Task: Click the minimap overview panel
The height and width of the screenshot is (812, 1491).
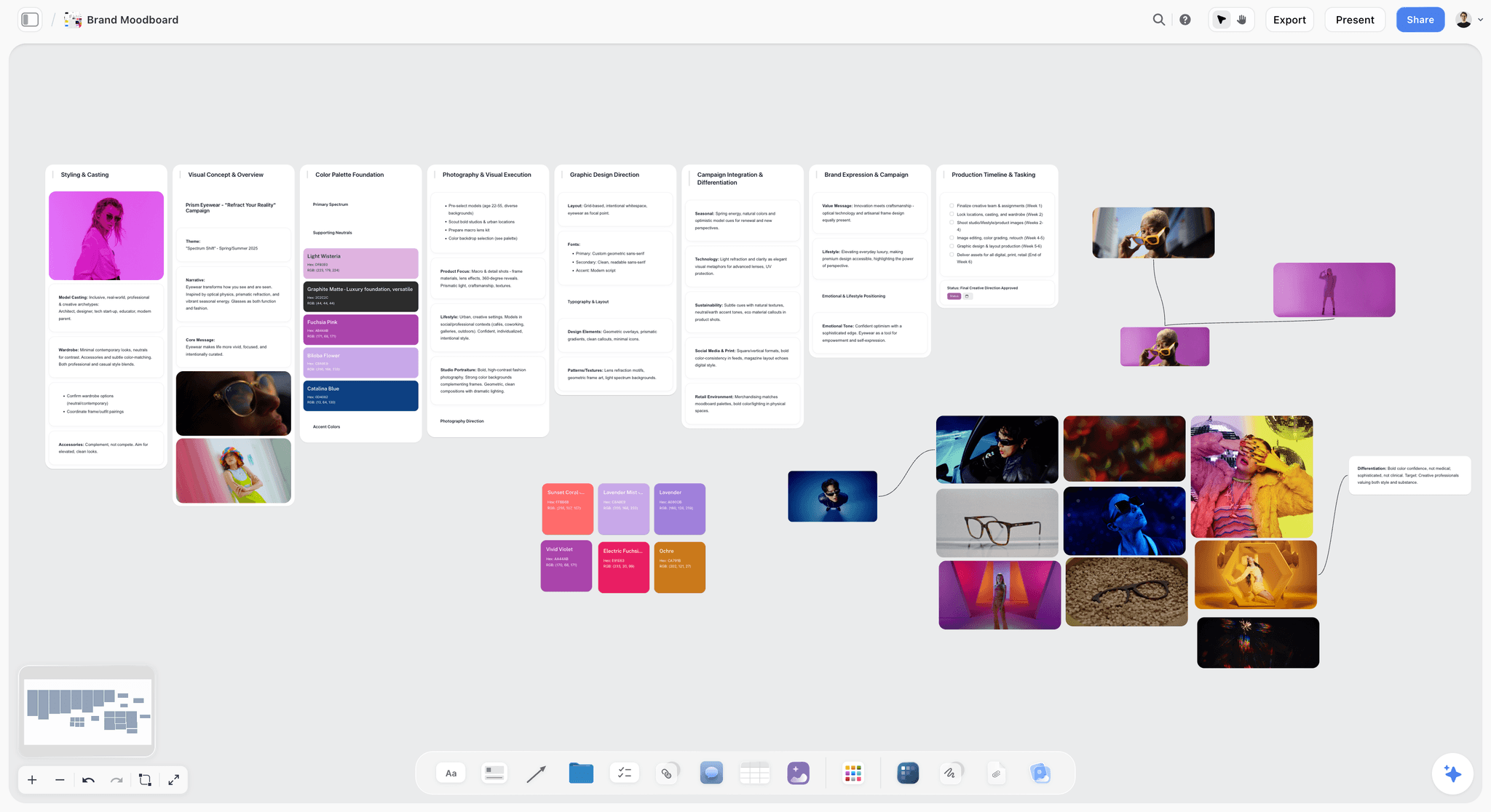Action: [87, 712]
